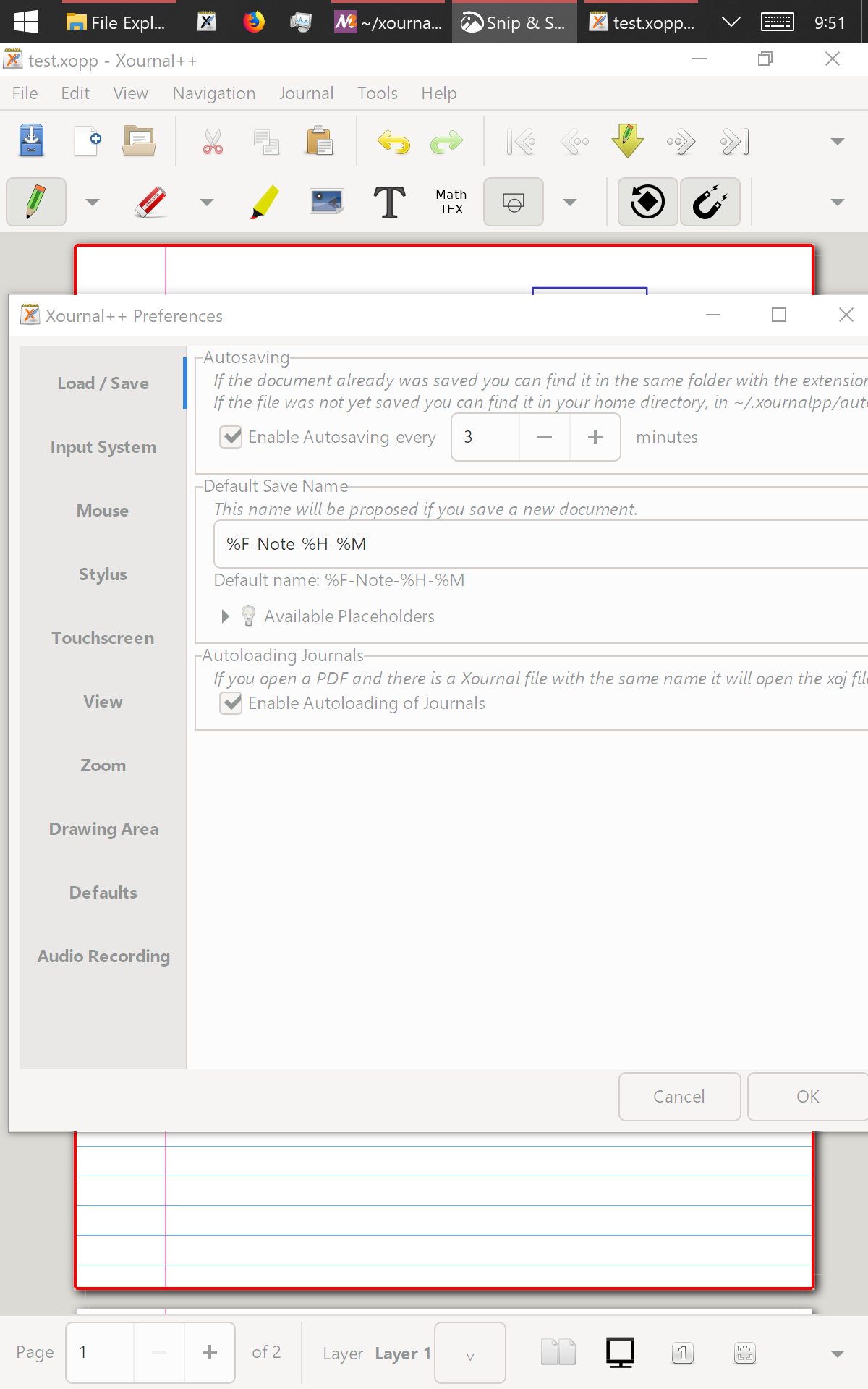
Task: Switch to Drawing Area preferences tab
Action: point(103,829)
